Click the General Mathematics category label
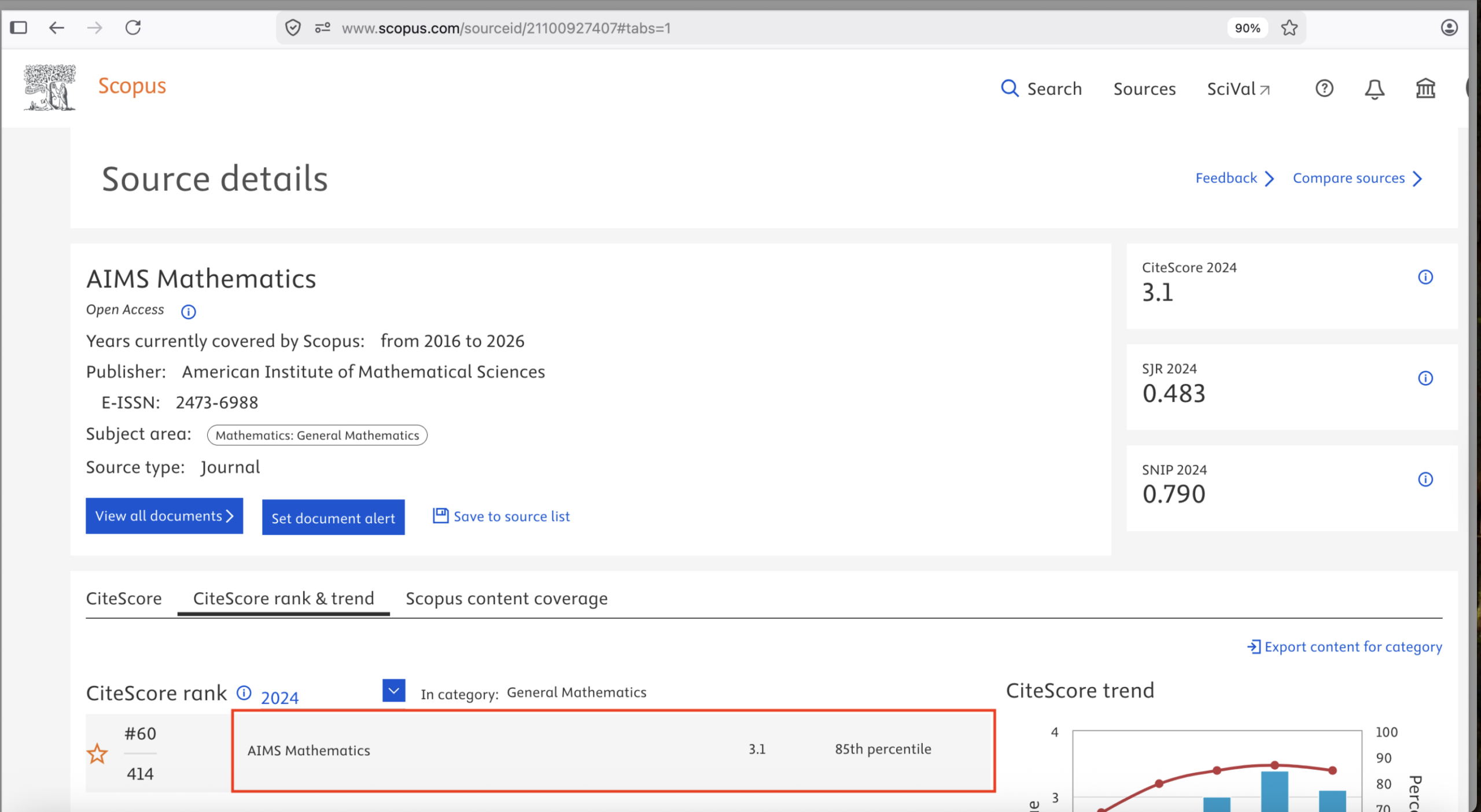1481x812 pixels. [576, 693]
